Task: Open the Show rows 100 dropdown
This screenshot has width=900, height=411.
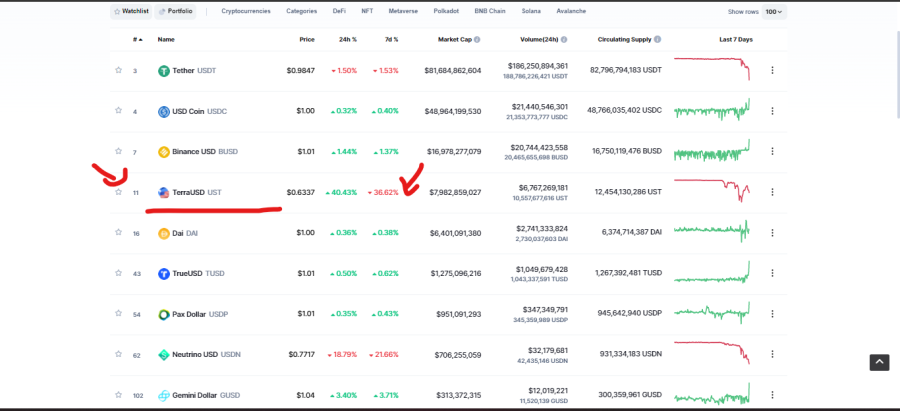Action: [x=774, y=11]
